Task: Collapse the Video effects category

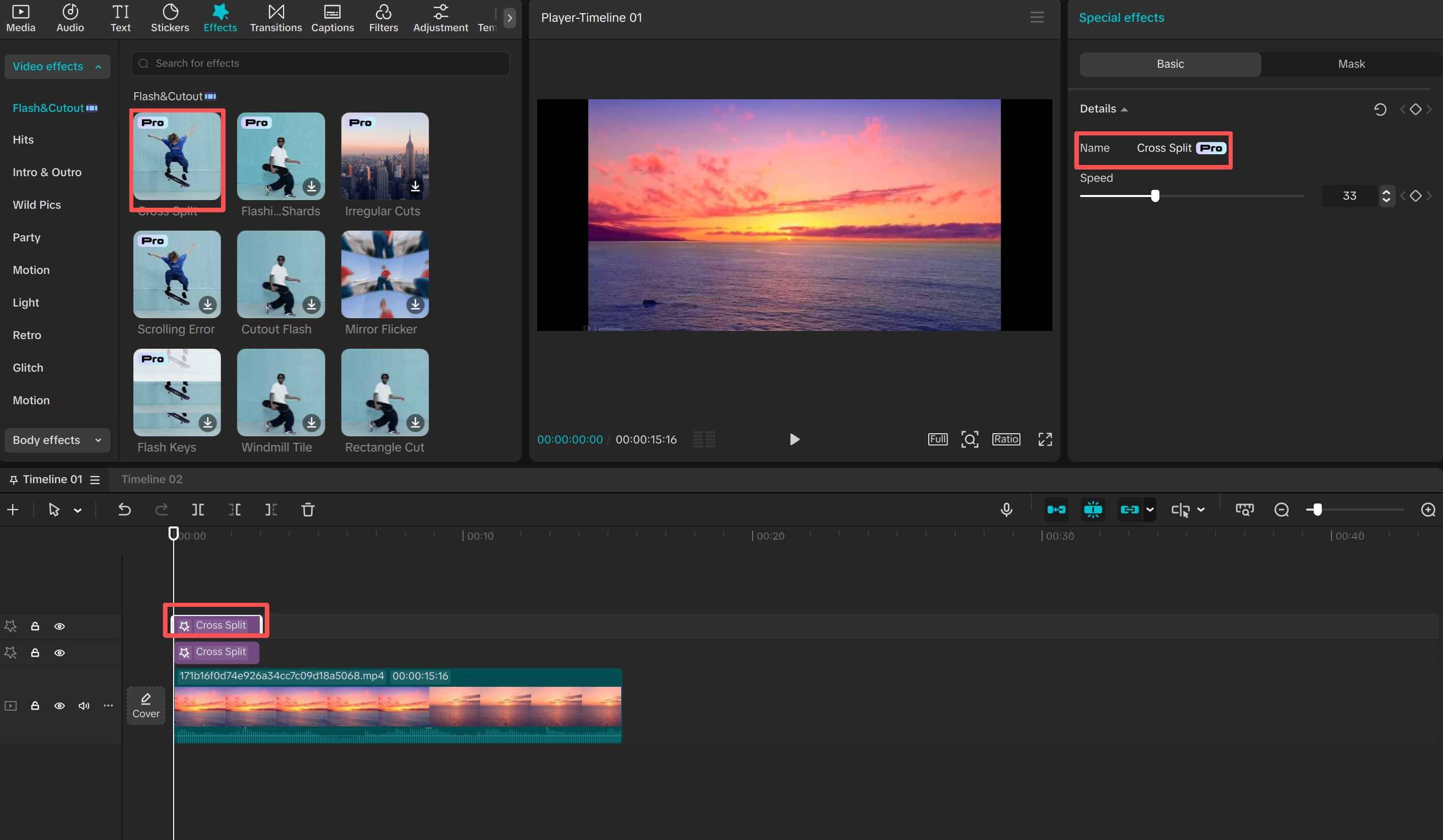Action: click(x=57, y=66)
